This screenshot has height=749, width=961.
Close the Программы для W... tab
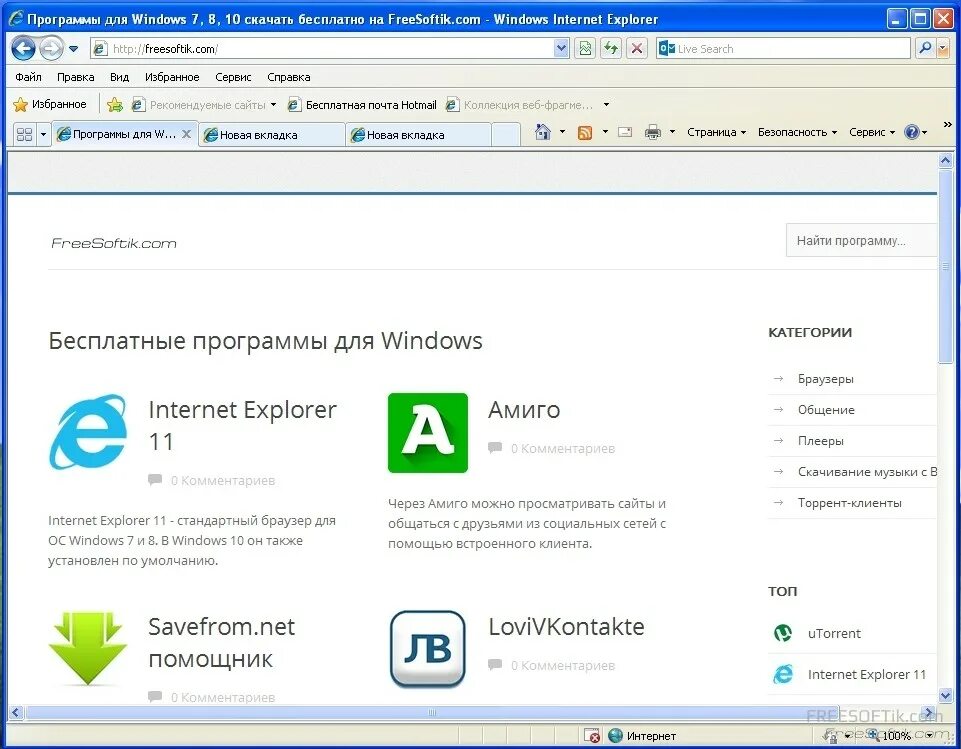pos(187,134)
